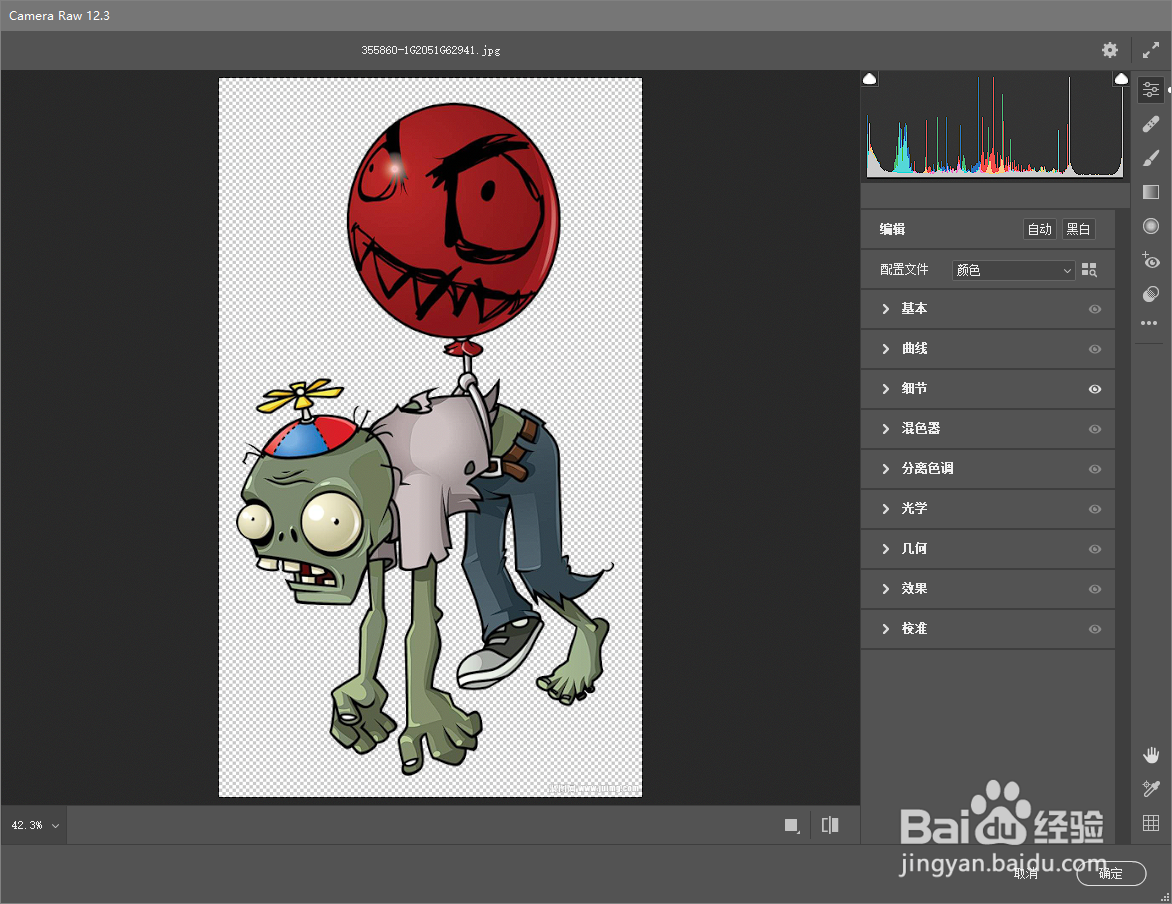Open the 配置文件 颜色 profile dropdown
The image size is (1172, 904).
[x=1014, y=270]
